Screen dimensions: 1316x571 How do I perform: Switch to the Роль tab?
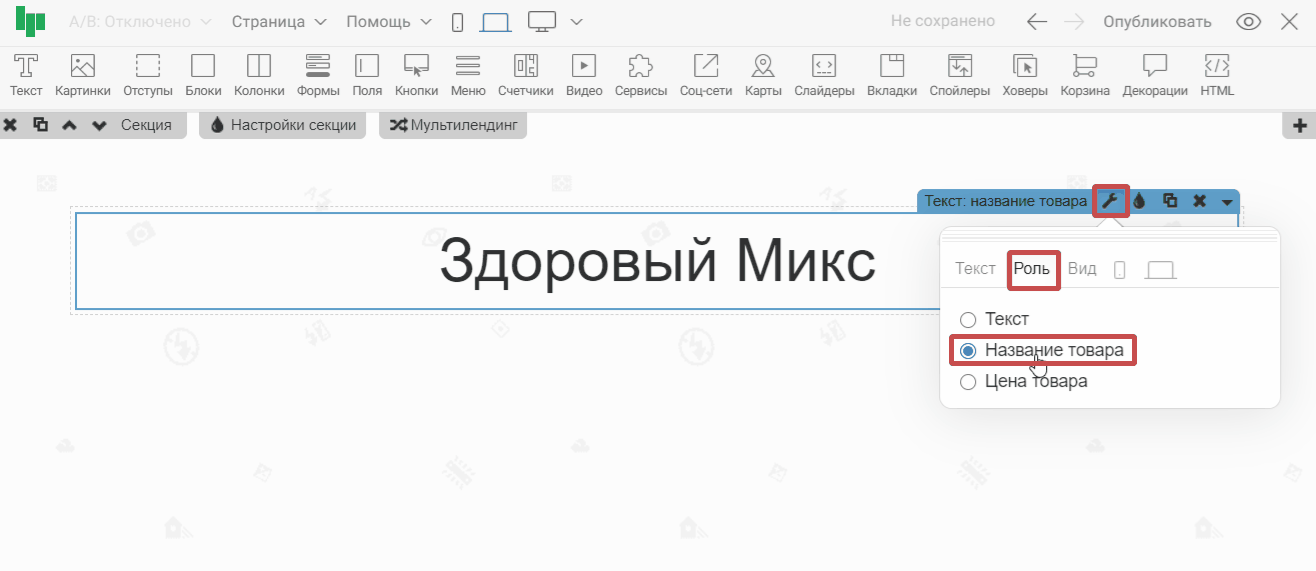click(x=1032, y=269)
